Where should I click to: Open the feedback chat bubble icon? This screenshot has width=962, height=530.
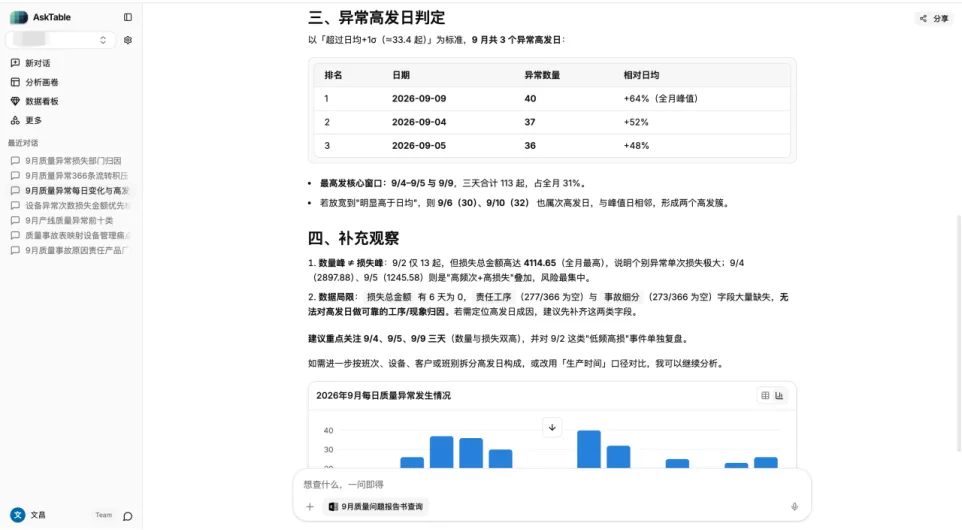click(x=128, y=516)
